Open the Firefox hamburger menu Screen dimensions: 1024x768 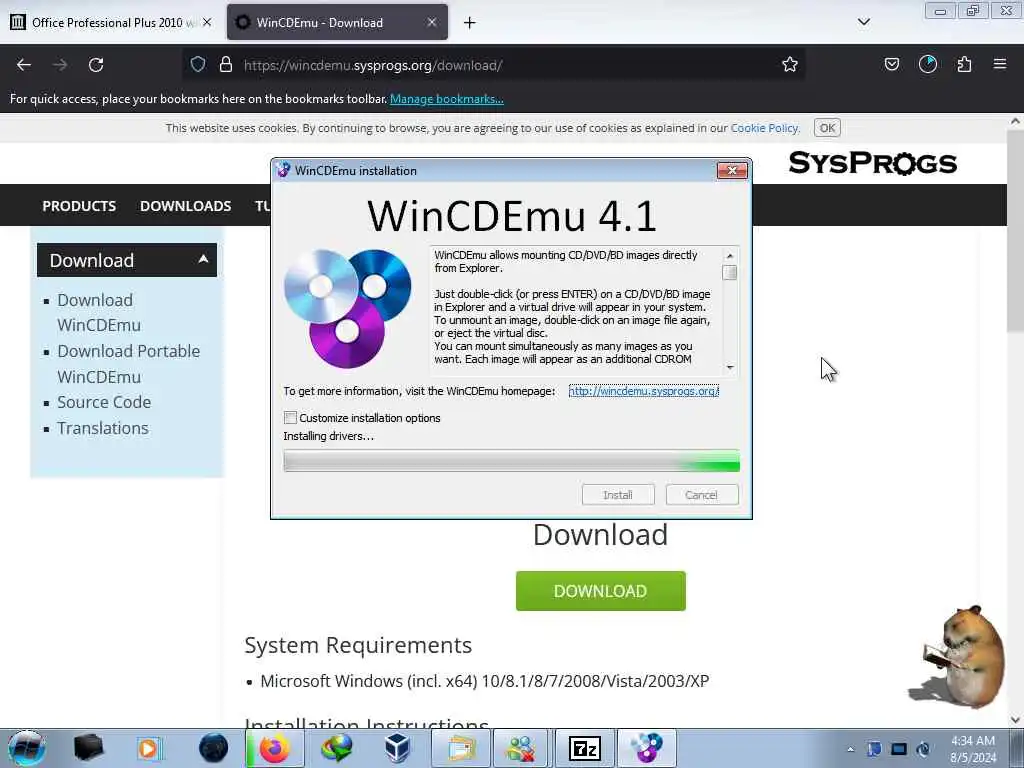pos(1000,65)
